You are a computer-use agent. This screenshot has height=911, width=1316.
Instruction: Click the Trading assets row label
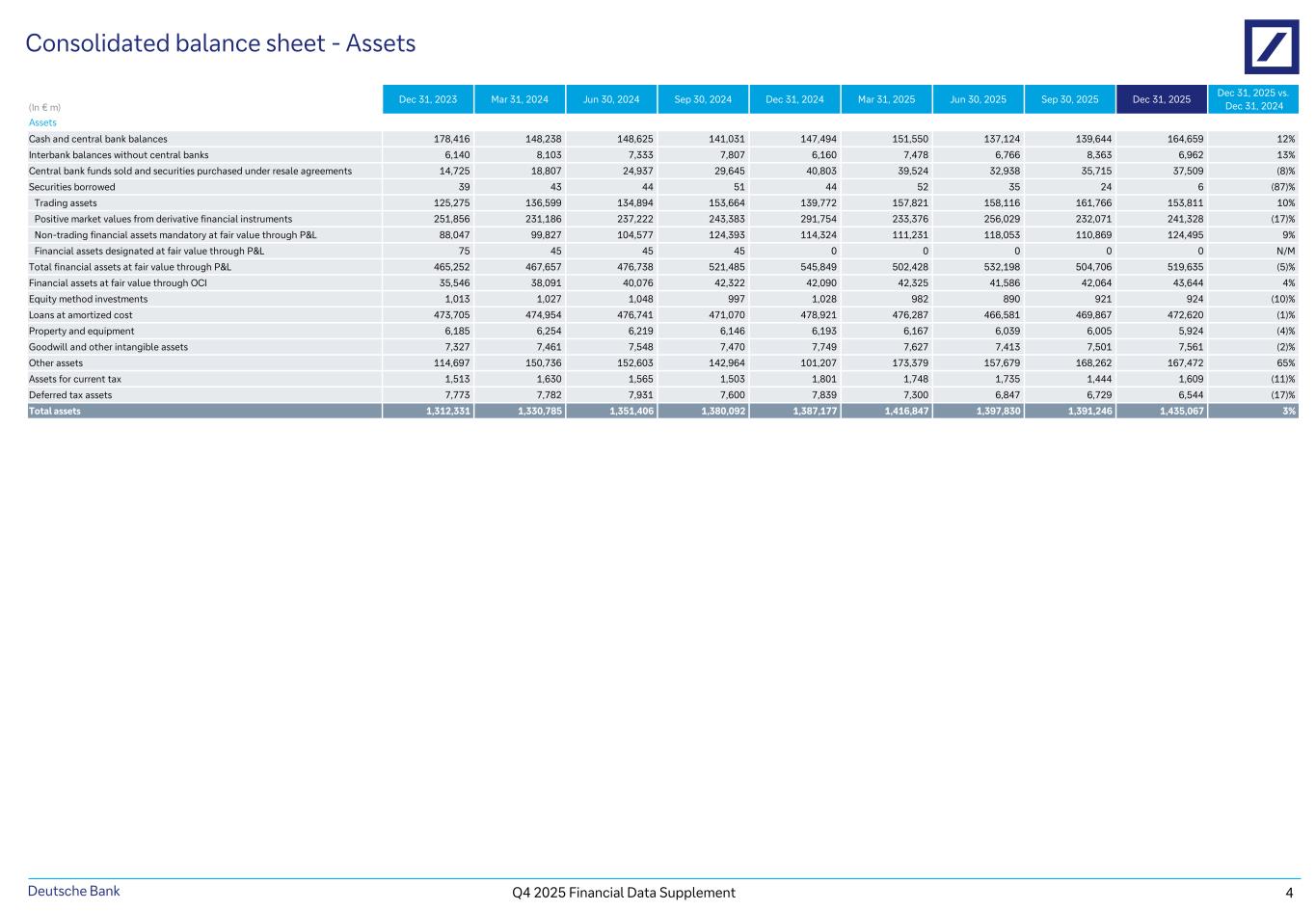[66, 203]
